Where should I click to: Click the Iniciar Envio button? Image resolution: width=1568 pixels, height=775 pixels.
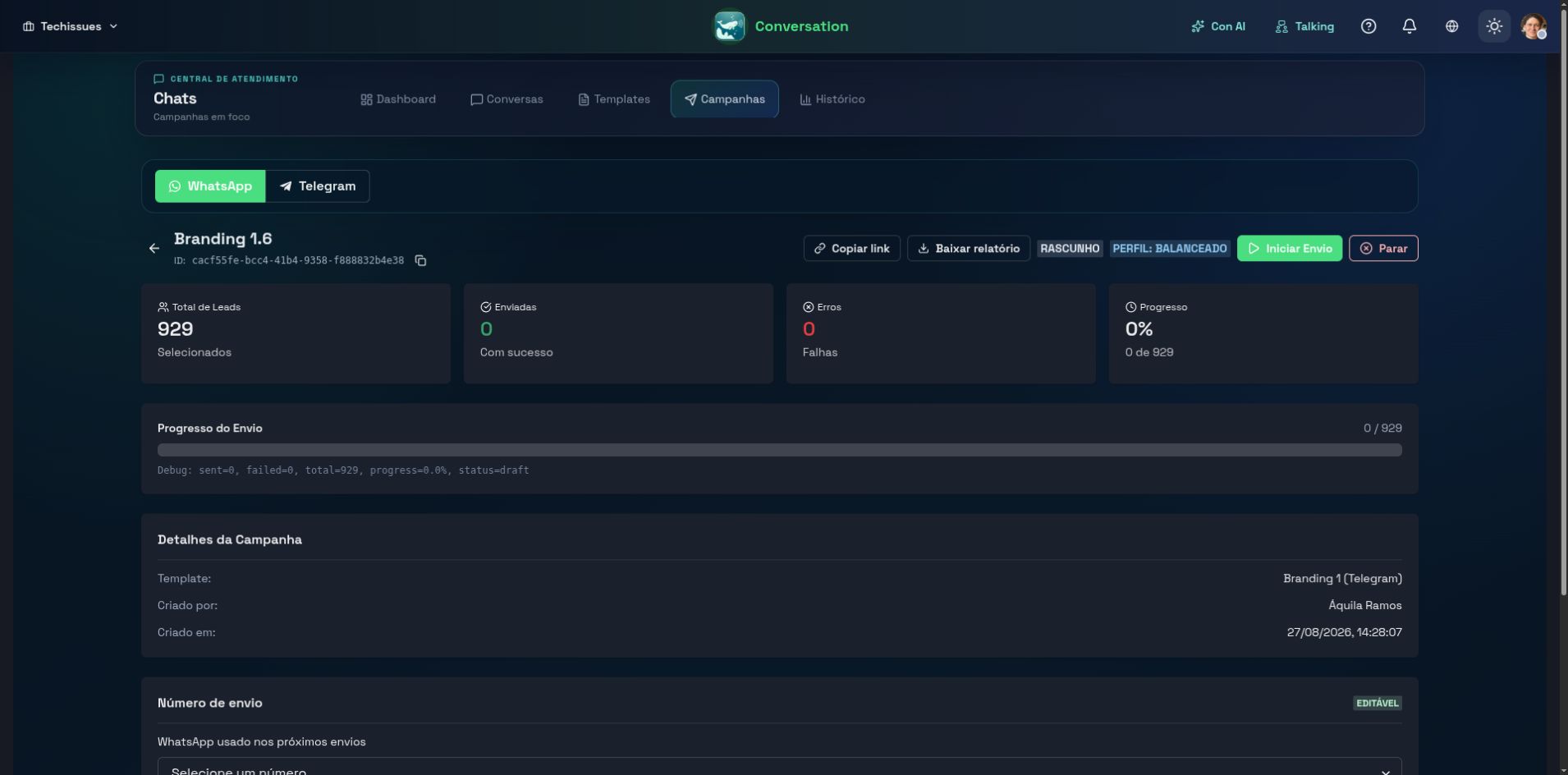1290,248
